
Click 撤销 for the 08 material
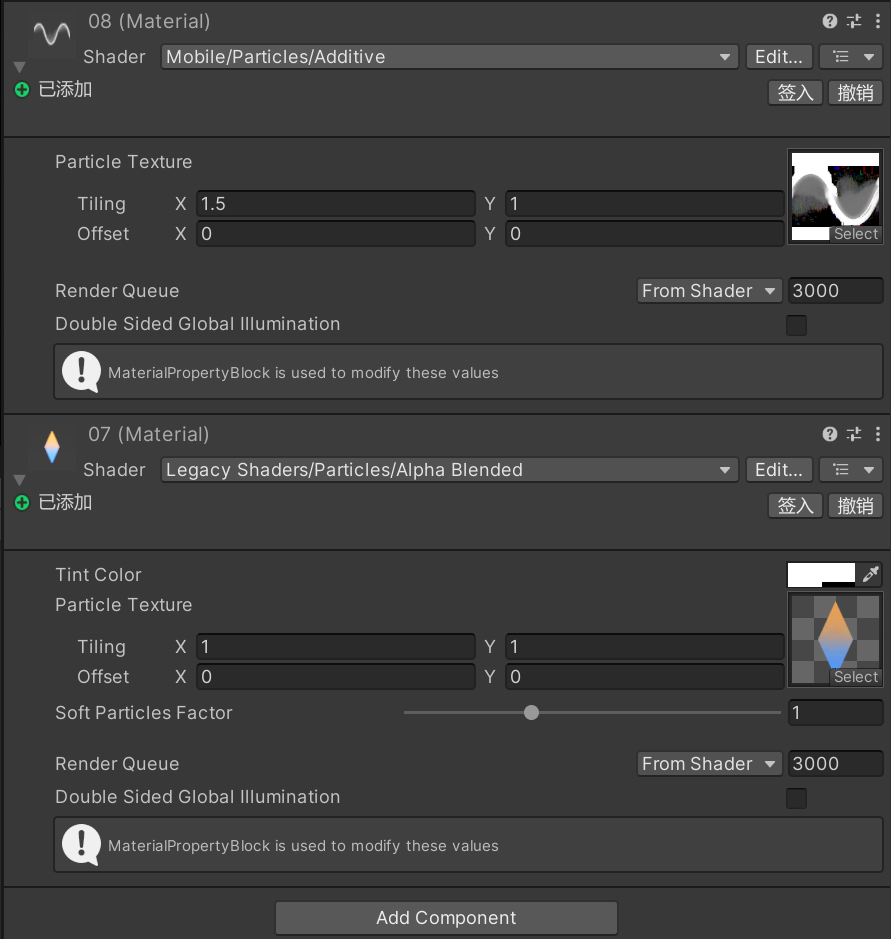coord(855,93)
